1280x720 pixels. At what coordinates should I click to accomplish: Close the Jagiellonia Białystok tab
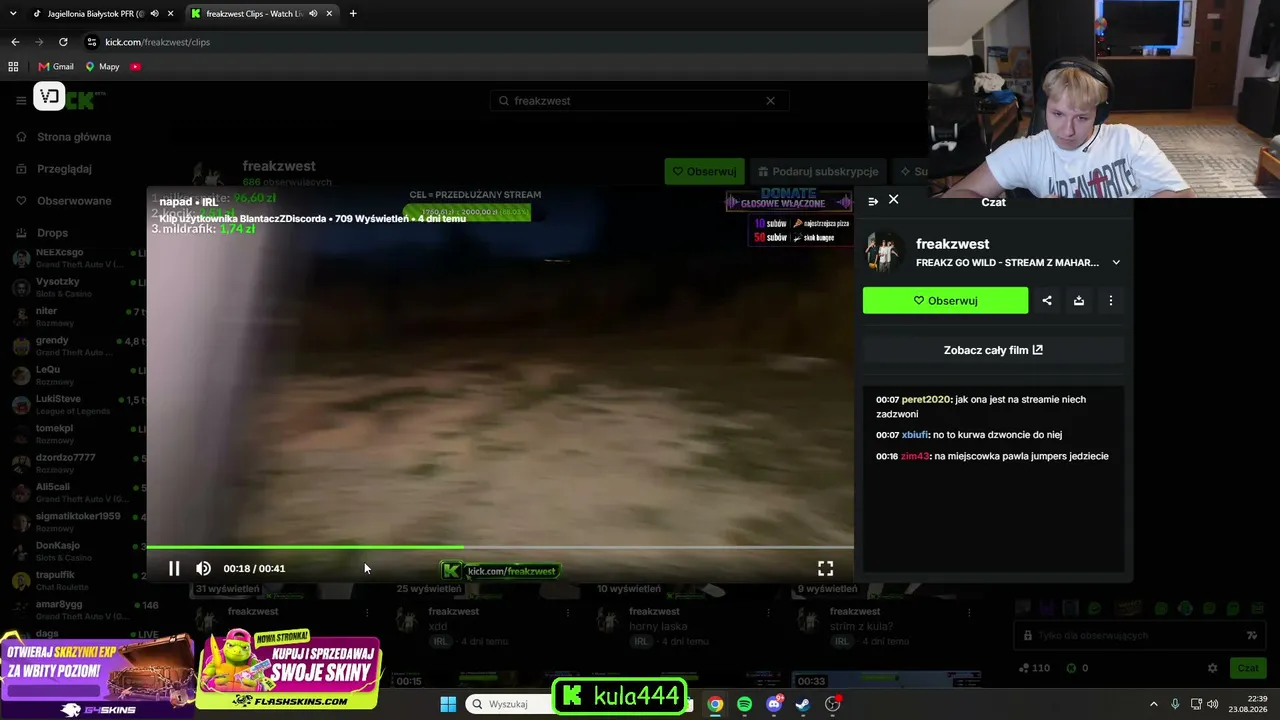tap(170, 14)
